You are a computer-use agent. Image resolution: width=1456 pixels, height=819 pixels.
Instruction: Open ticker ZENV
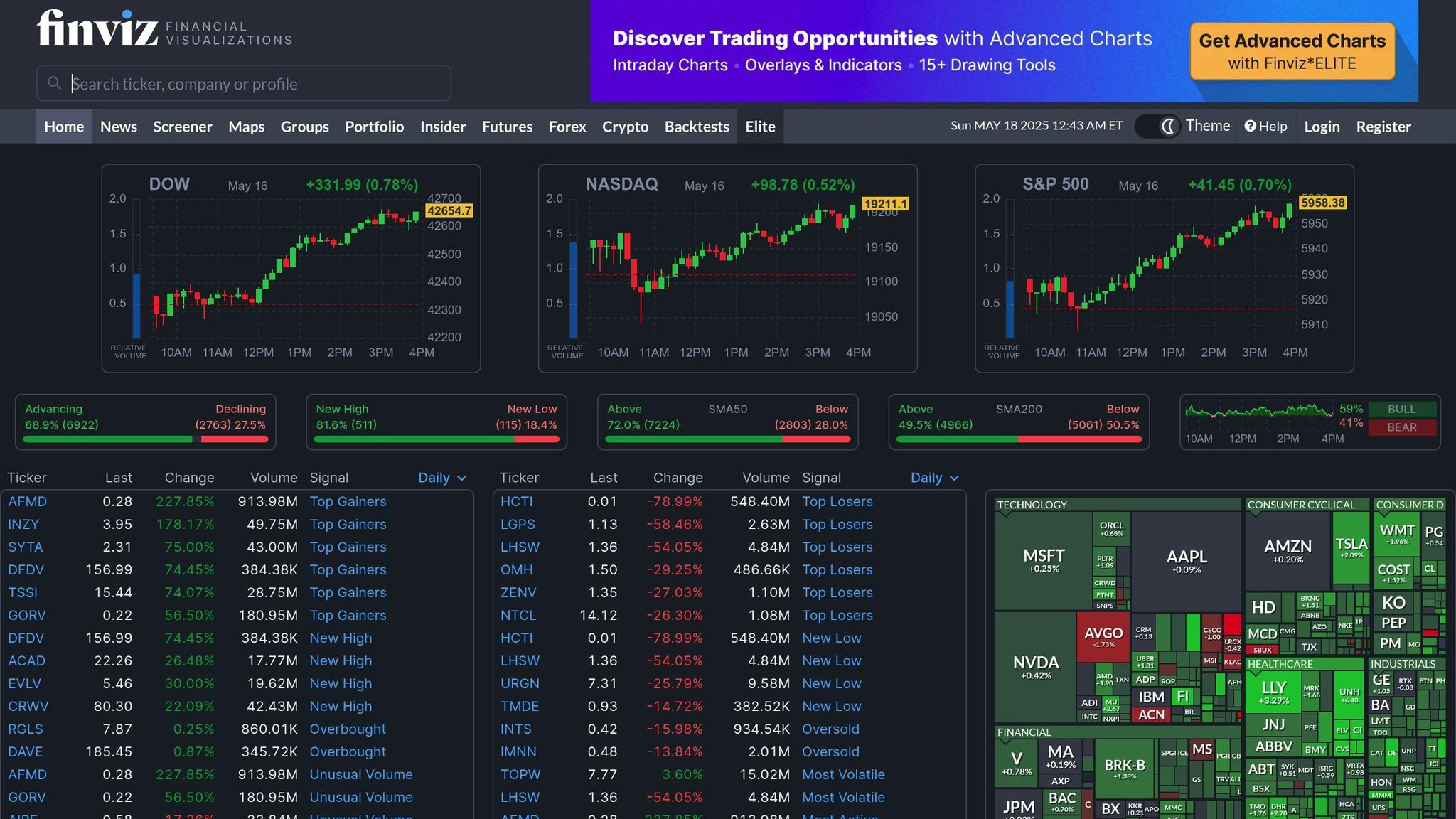pos(518,592)
